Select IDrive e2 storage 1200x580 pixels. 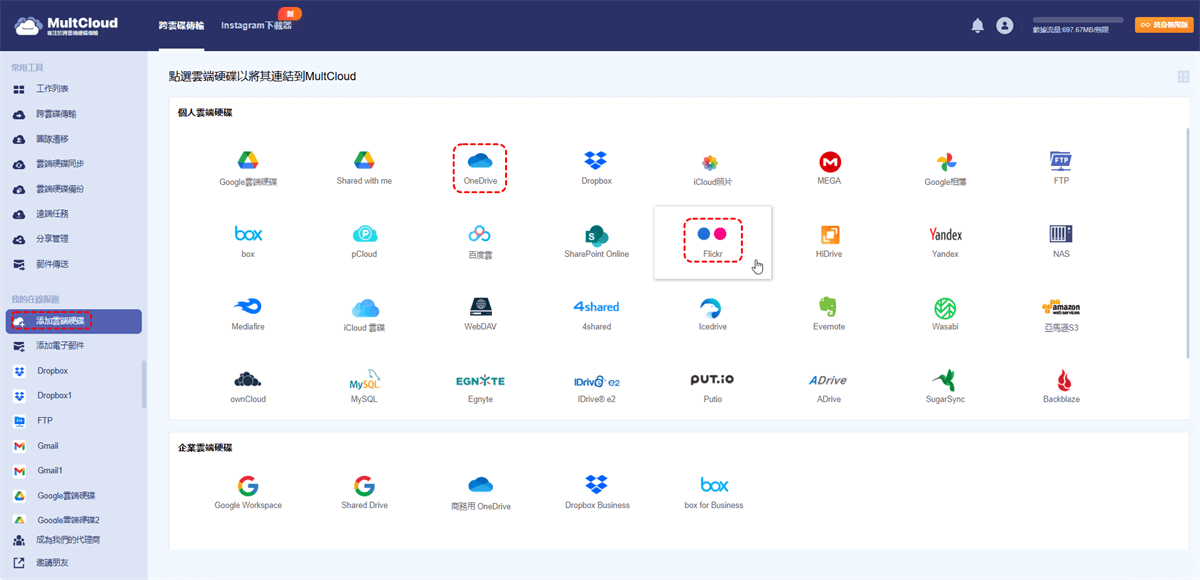[x=596, y=381]
